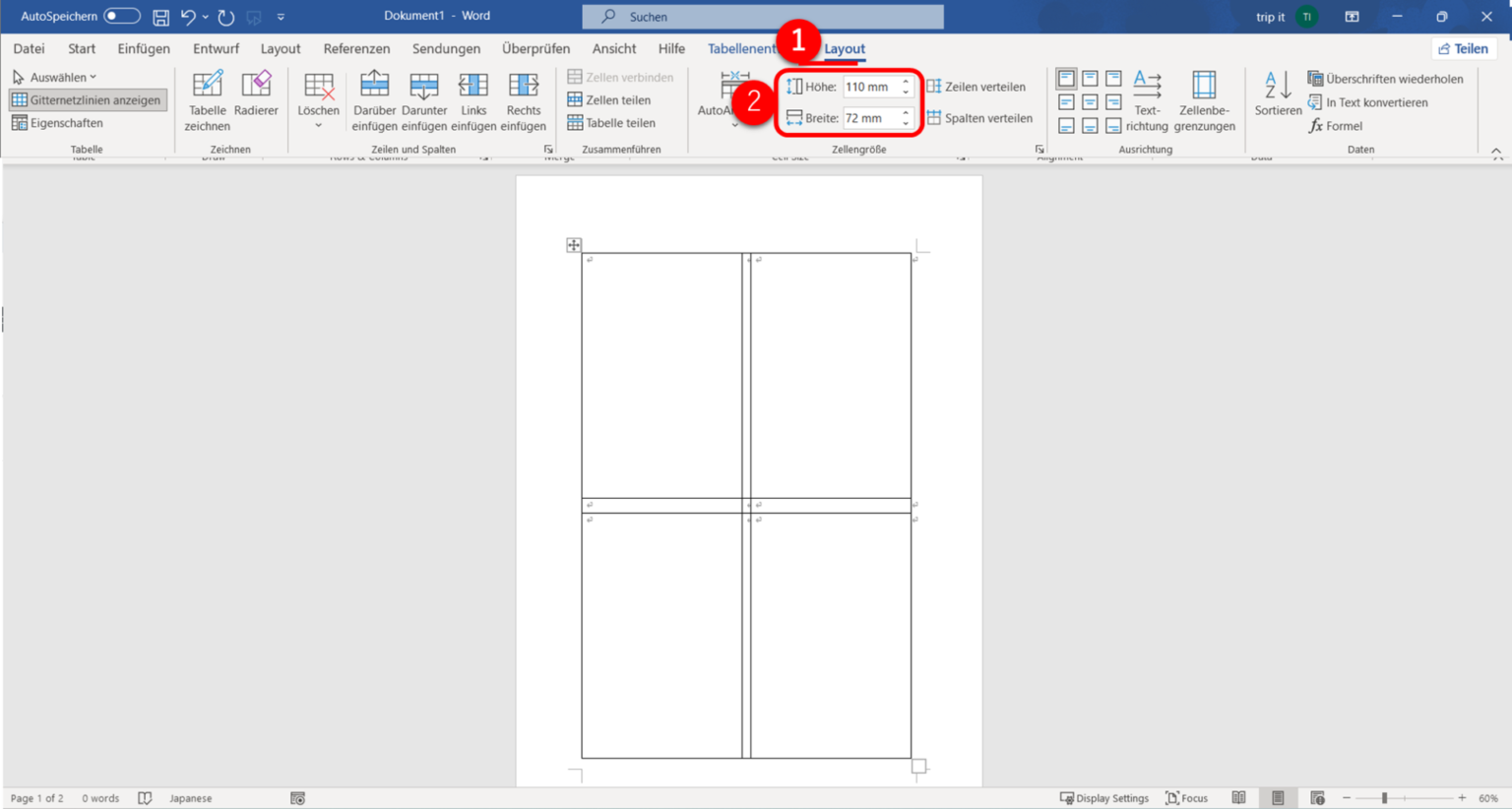Open the Sendungen tab
Screen dimensions: 1512x809
coord(446,48)
